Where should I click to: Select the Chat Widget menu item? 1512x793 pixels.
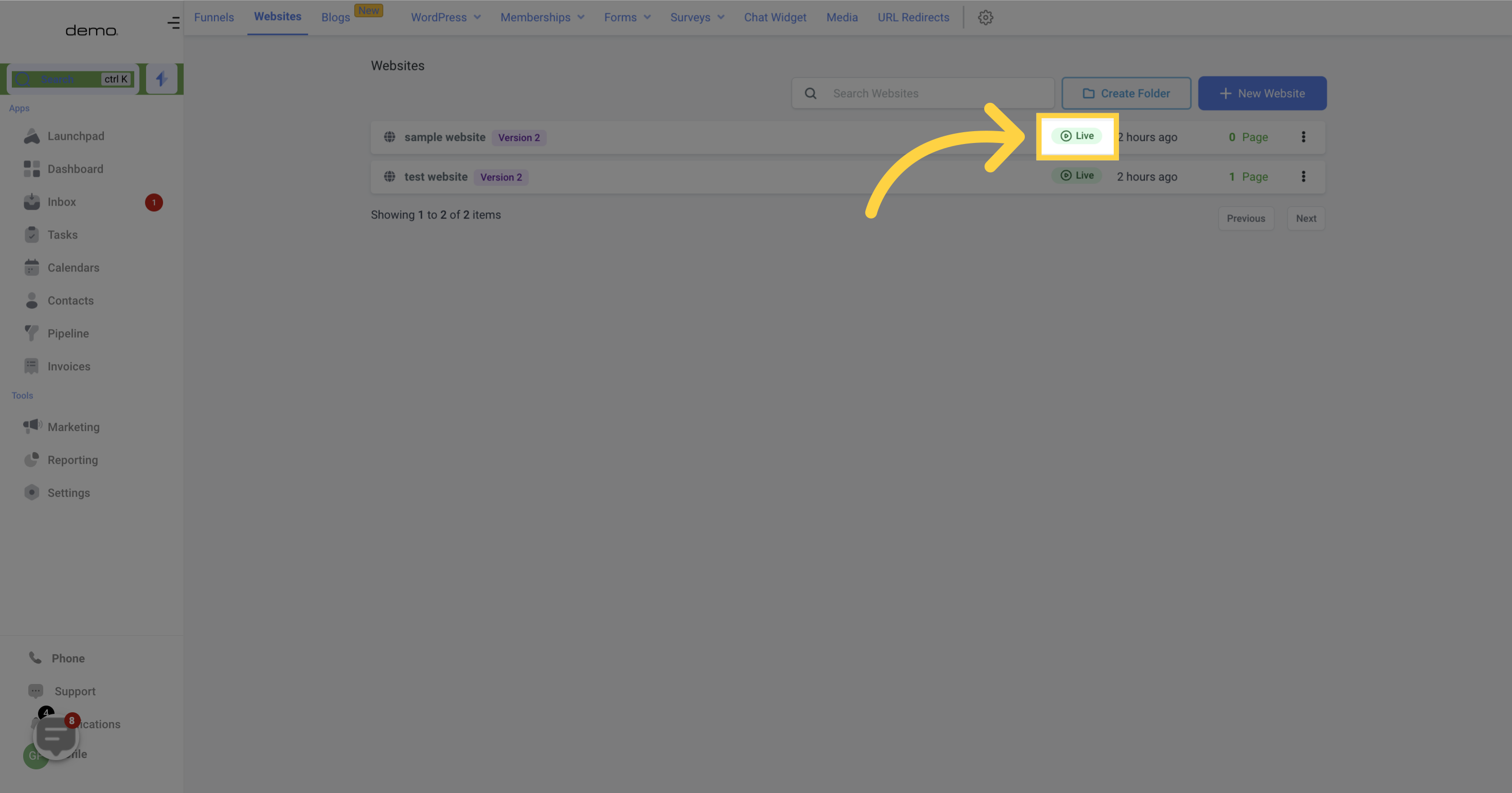coord(775,17)
